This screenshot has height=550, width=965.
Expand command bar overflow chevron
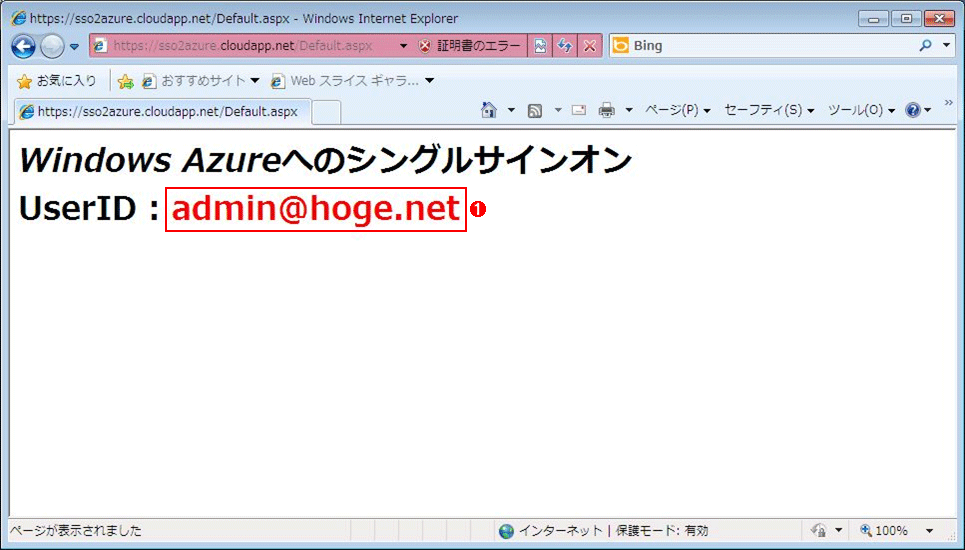(948, 103)
